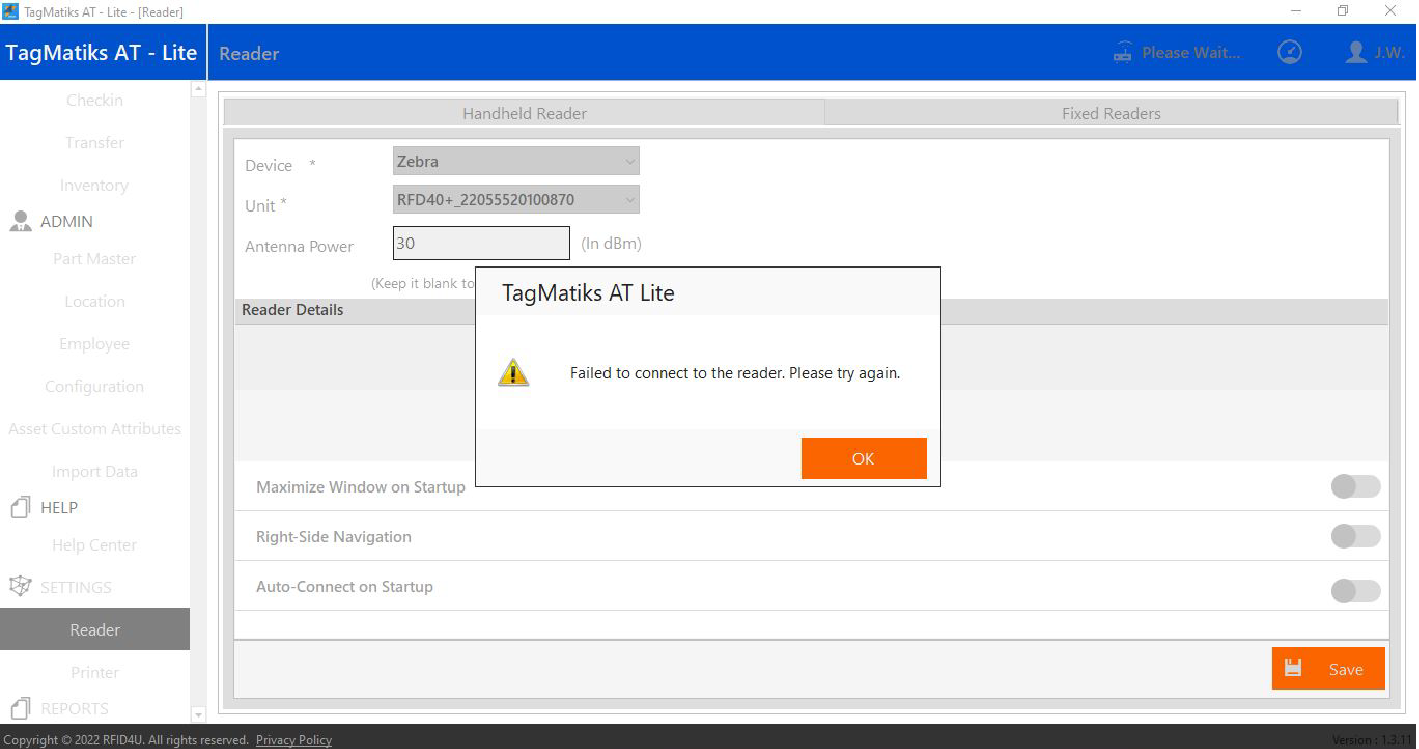Click the SETTINGS section cube icon
The width and height of the screenshot is (1419, 749).
click(x=20, y=587)
